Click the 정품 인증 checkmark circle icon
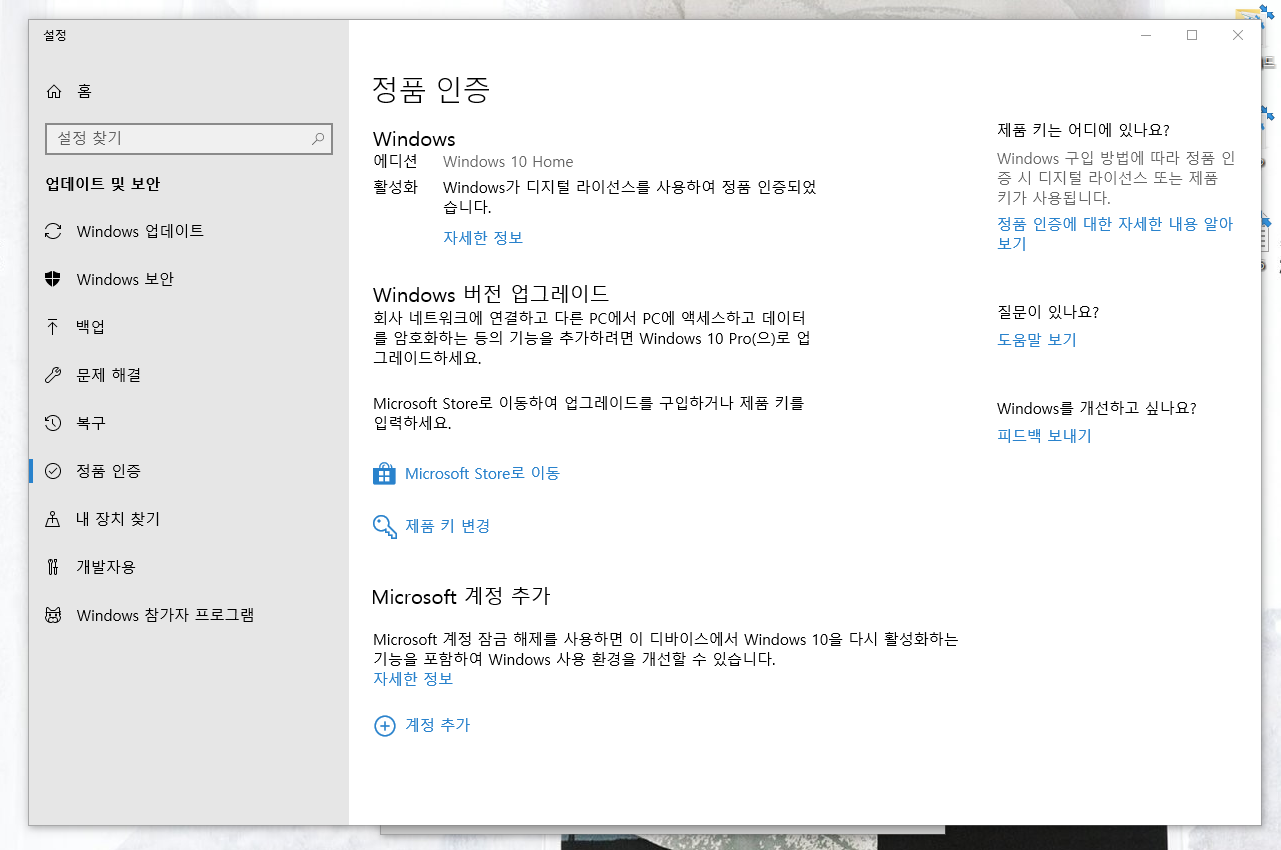This screenshot has width=1281, height=850. click(x=54, y=471)
